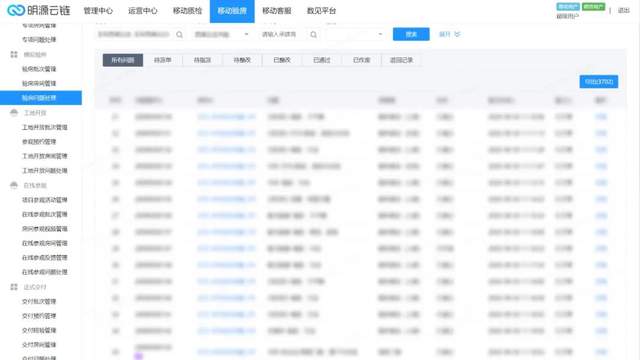Select the 所有问题 tab
Screen dimensions: 640x360
123,60
